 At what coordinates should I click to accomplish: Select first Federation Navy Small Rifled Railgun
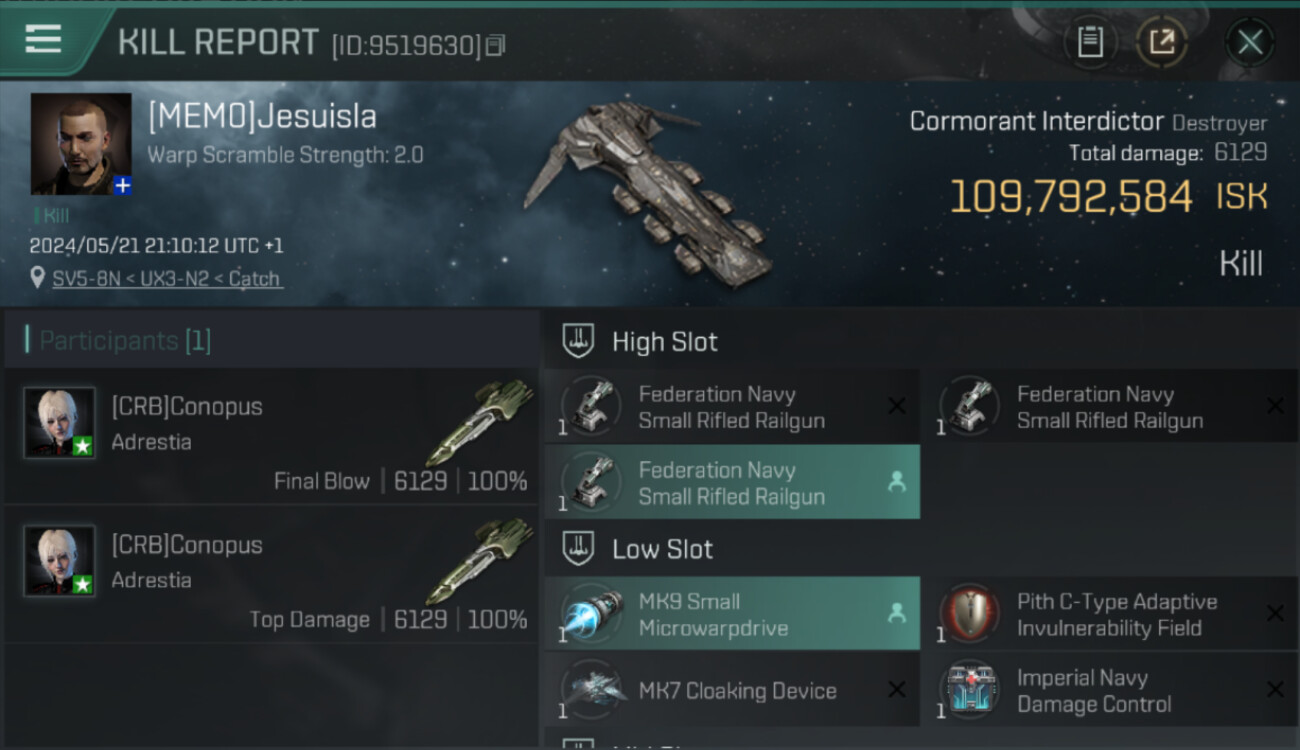[x=732, y=407]
